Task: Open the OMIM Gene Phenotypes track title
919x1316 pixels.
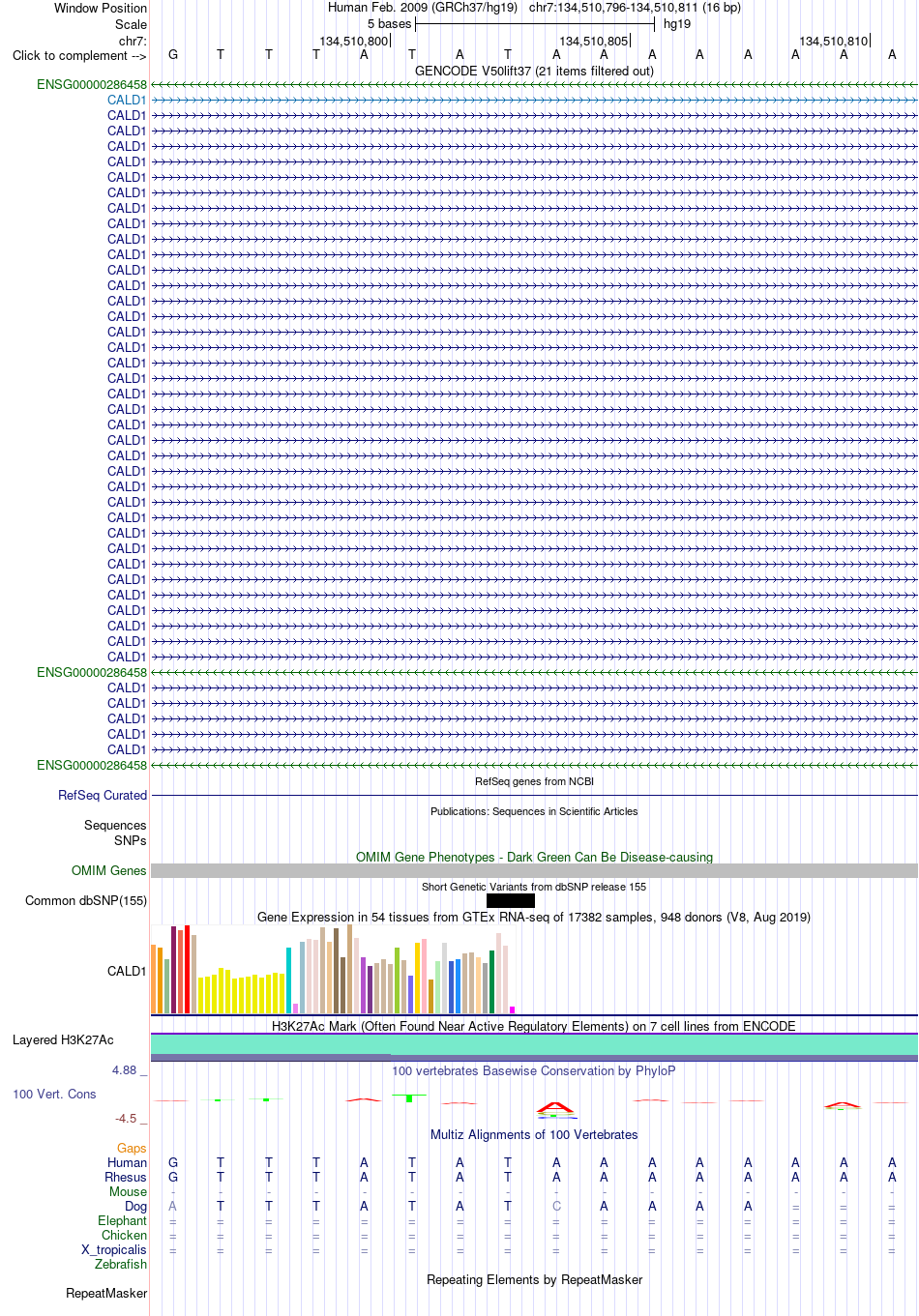Action: 534,857
